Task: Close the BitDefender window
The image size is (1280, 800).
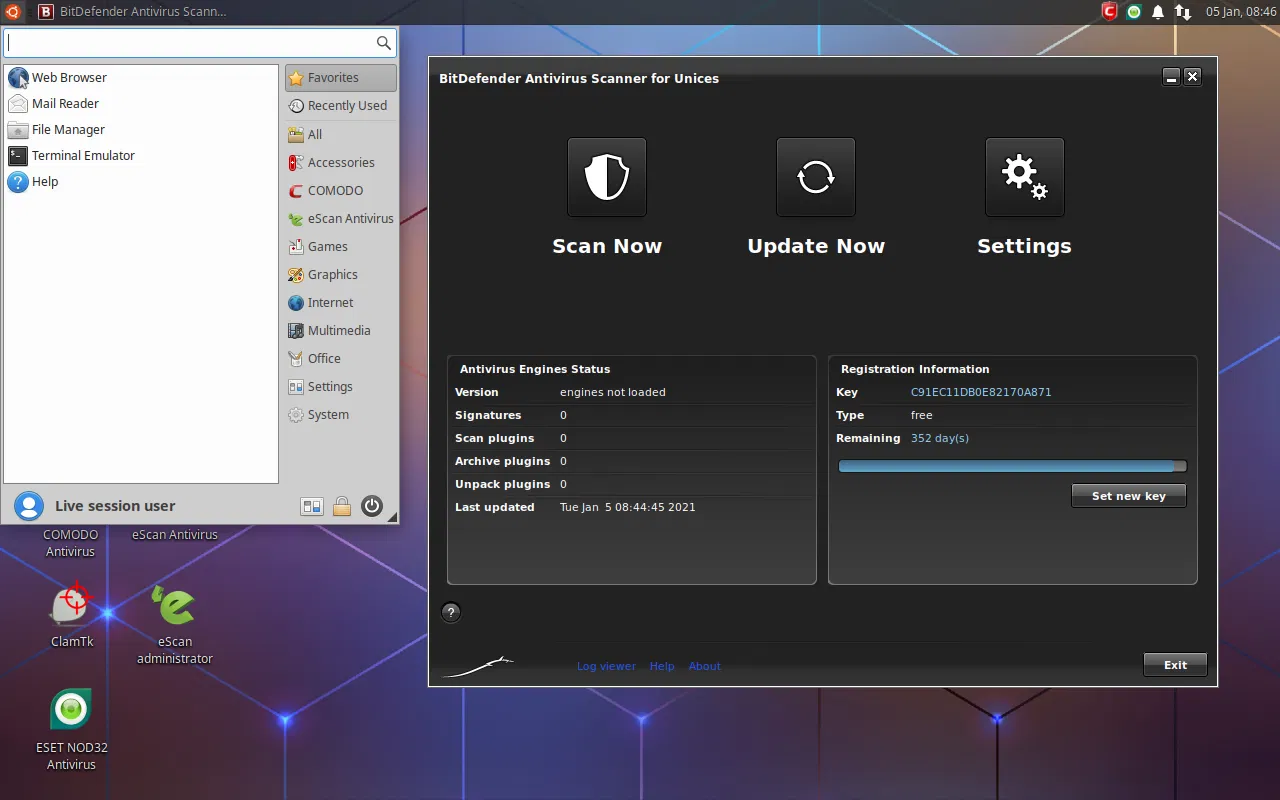Action: point(1192,77)
